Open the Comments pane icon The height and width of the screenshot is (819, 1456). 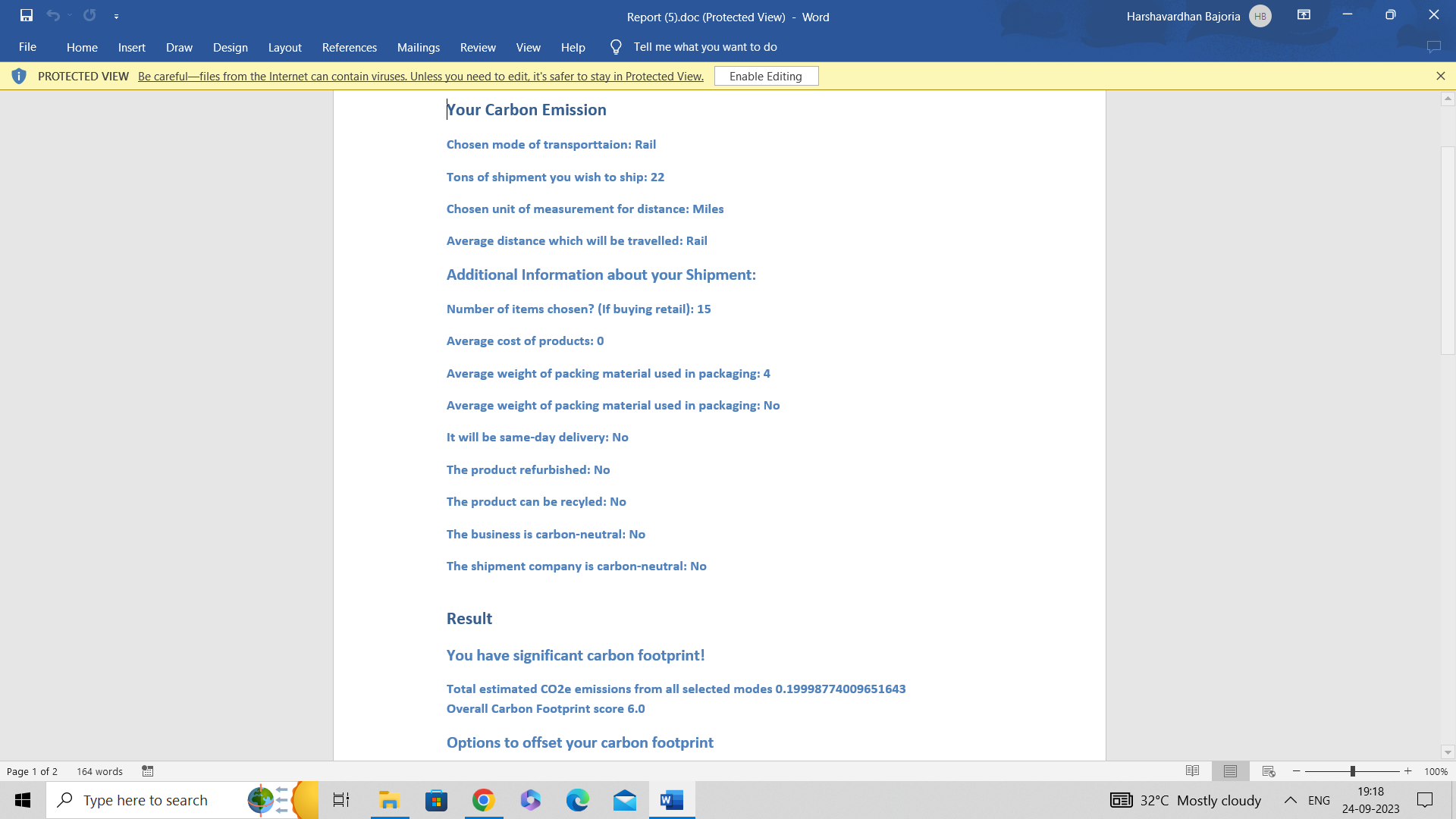[x=1433, y=47]
